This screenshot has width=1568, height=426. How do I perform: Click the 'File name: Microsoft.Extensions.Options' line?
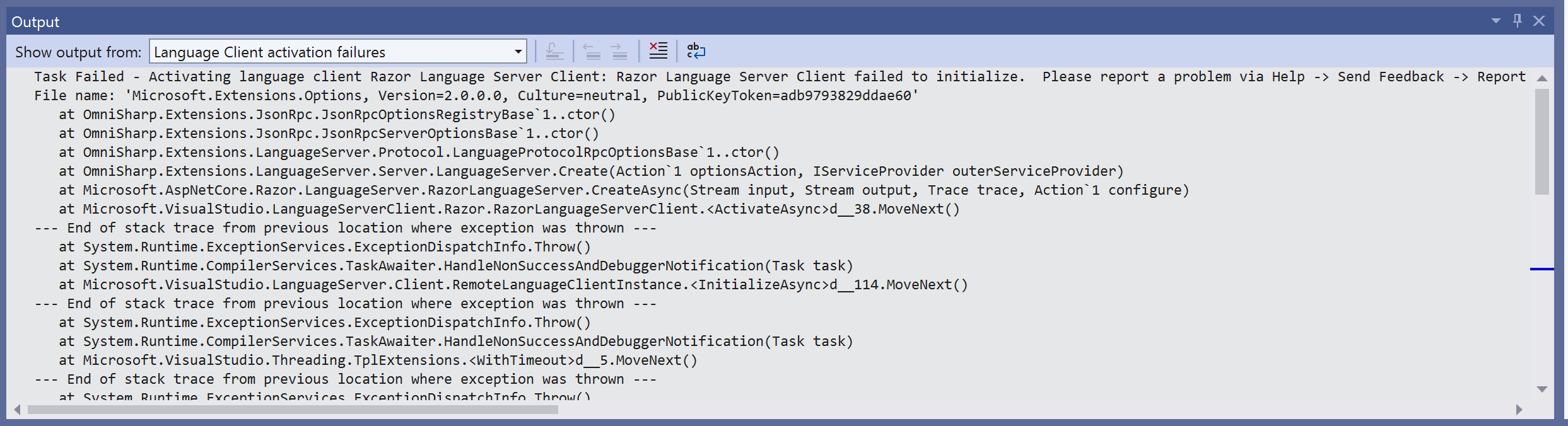tap(476, 96)
